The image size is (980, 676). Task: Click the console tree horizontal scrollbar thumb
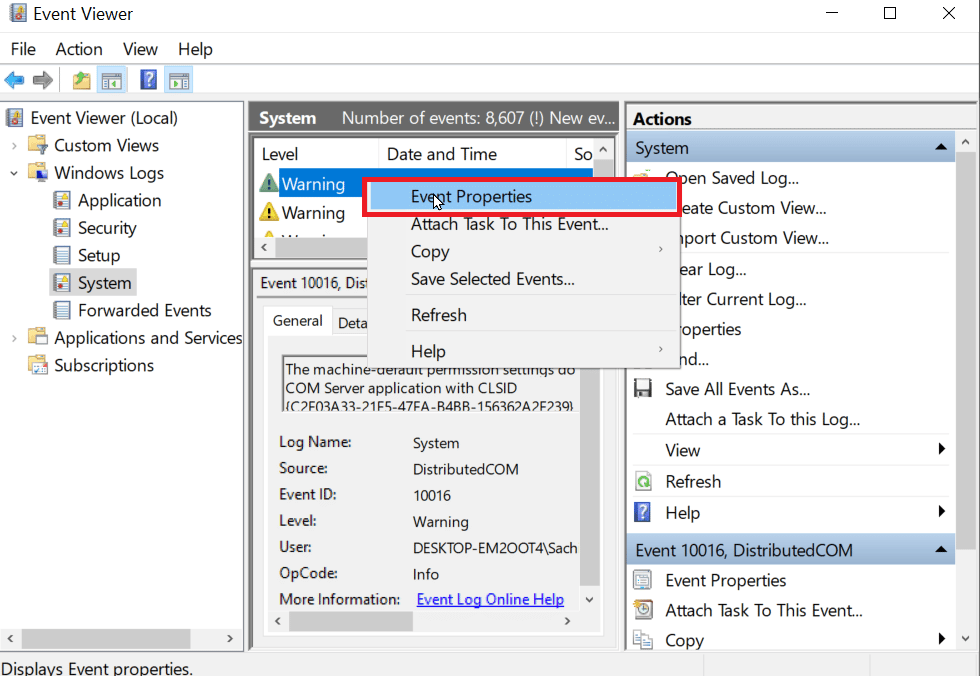click(106, 639)
